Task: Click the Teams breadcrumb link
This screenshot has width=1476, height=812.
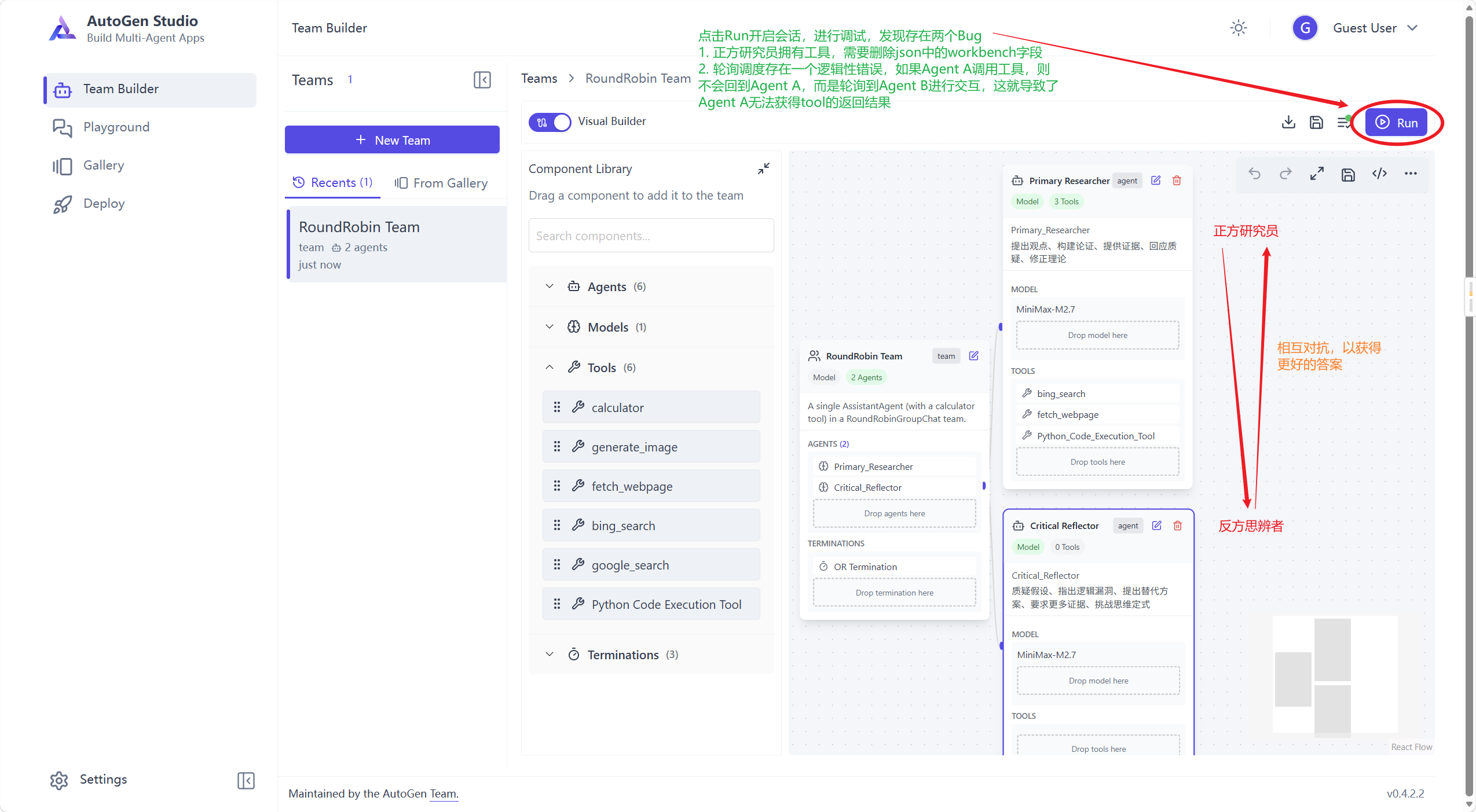Action: point(539,78)
